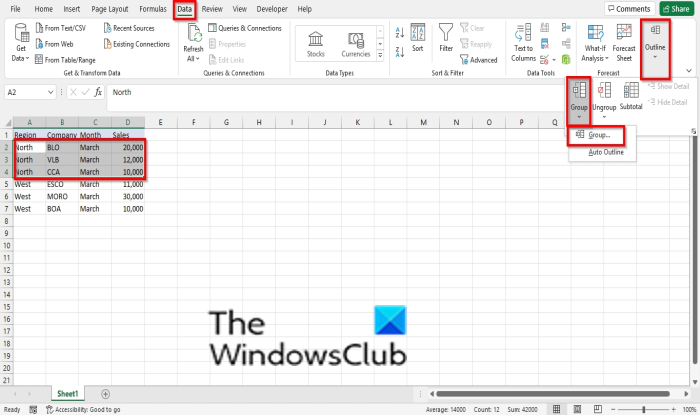The image size is (700, 415).
Task: Click the Group button icon
Action: [x=579, y=91]
